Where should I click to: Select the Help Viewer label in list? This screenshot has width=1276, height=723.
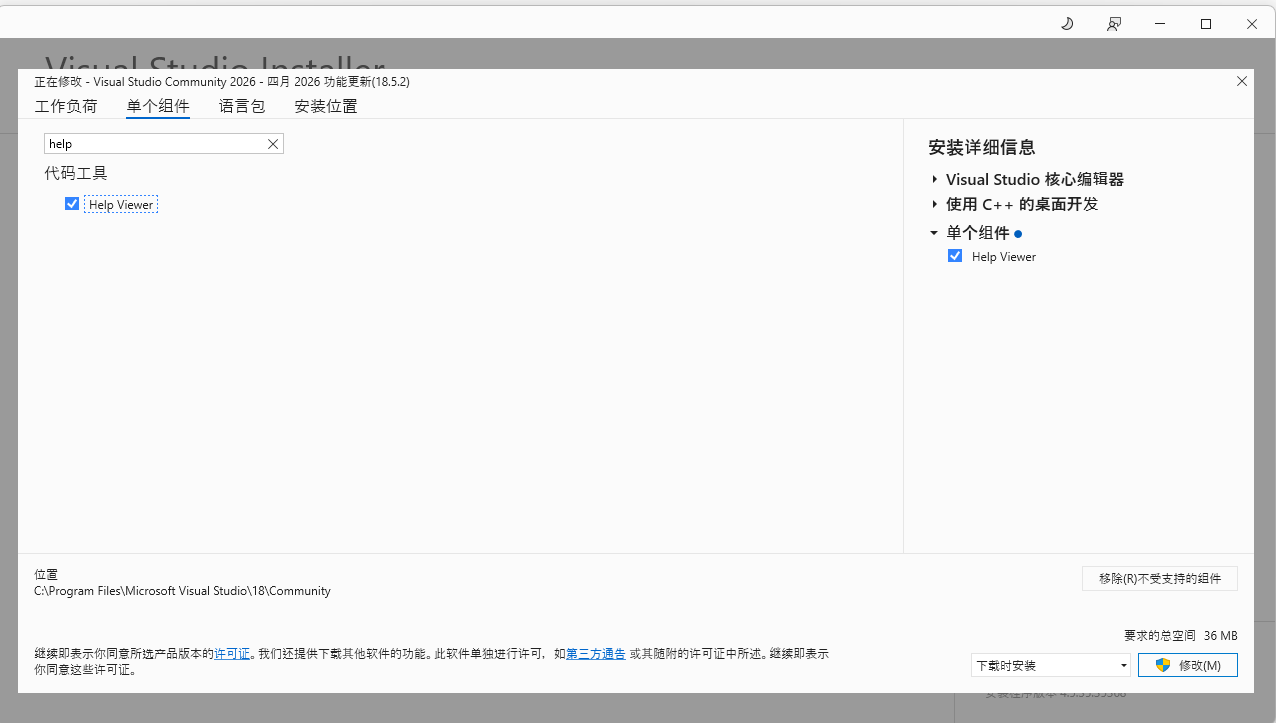click(121, 204)
